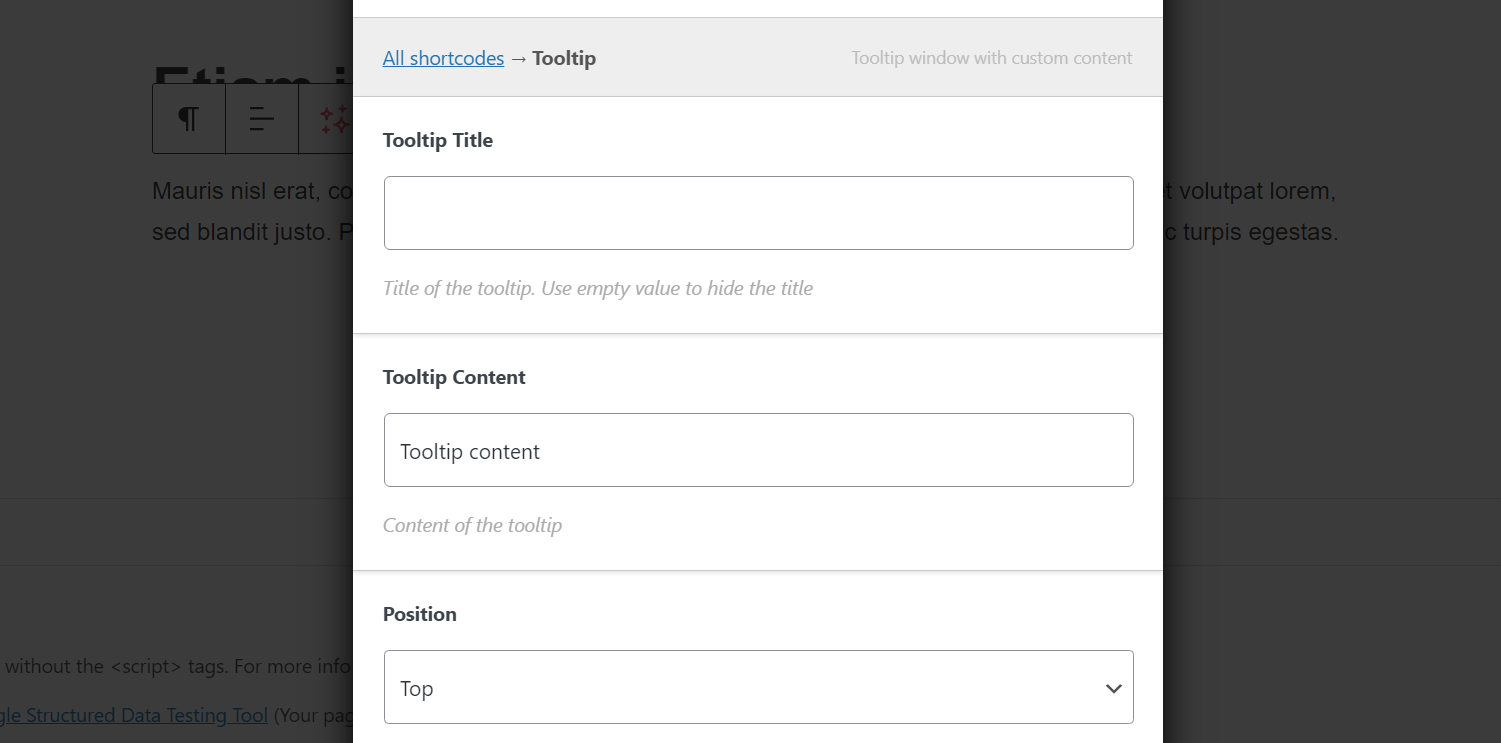Select the Tooltip window with custom content caption

tap(991, 57)
